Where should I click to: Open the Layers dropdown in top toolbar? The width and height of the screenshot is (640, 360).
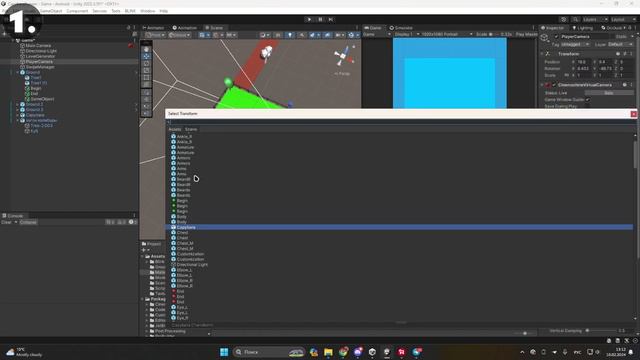[595, 20]
